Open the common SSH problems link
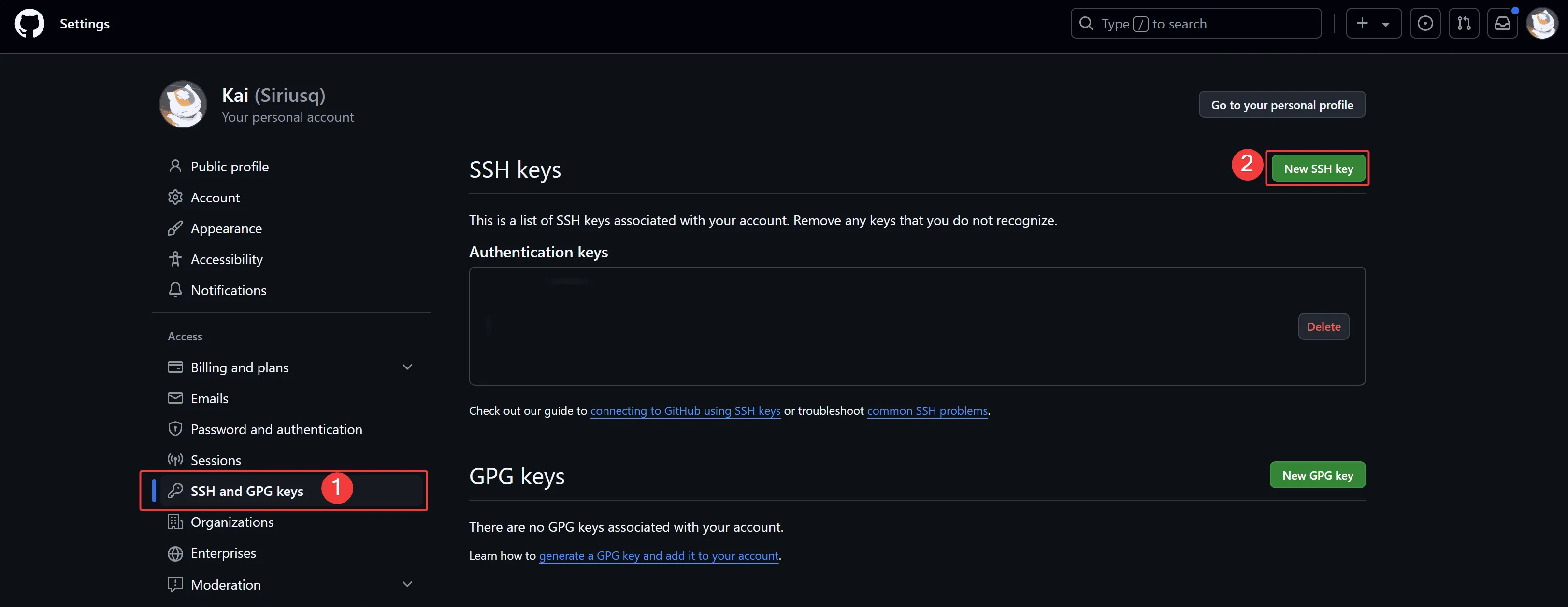1568x607 pixels. pos(926,410)
